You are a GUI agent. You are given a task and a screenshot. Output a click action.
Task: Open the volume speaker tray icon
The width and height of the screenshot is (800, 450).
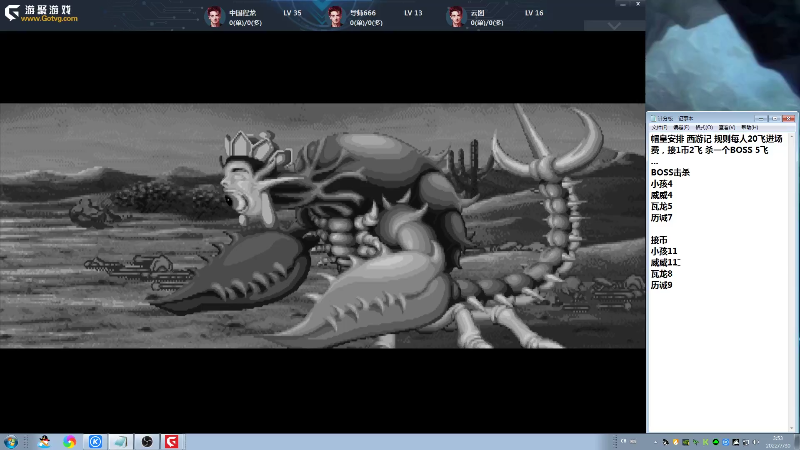pyautogui.click(x=756, y=442)
